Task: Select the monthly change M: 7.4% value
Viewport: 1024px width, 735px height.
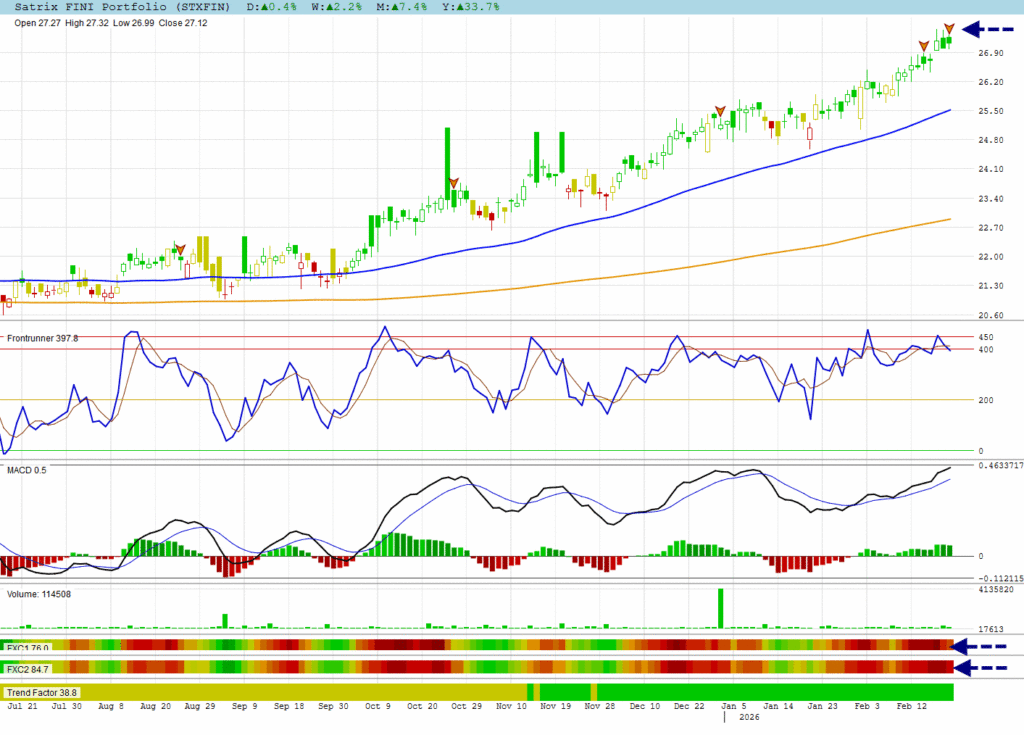Action: pos(400,7)
